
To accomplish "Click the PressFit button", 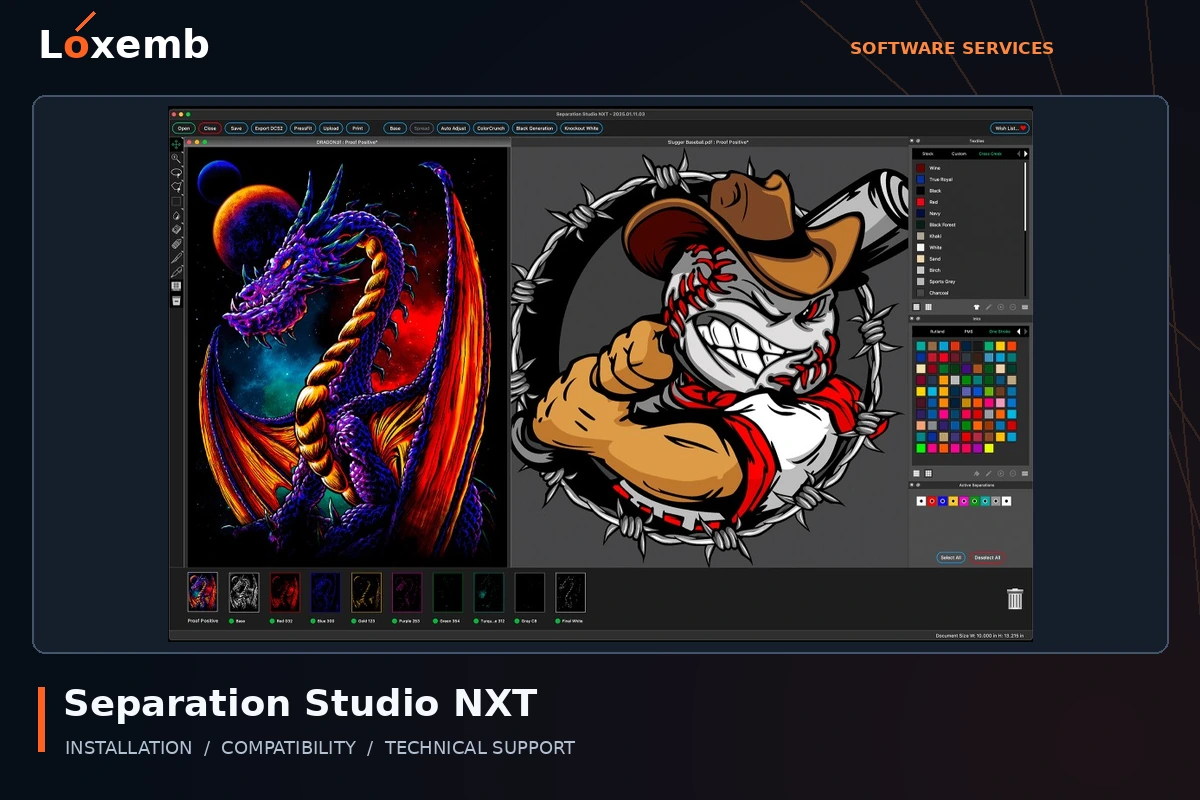I will [x=304, y=128].
